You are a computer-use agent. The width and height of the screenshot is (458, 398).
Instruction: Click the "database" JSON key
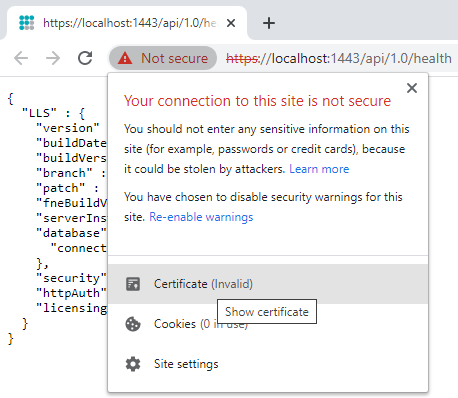click(x=71, y=233)
